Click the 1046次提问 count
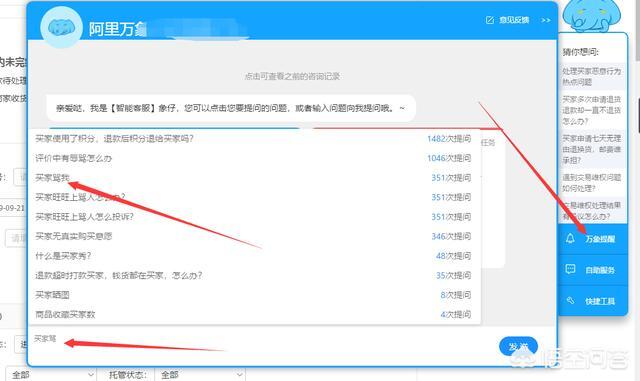 pos(449,158)
